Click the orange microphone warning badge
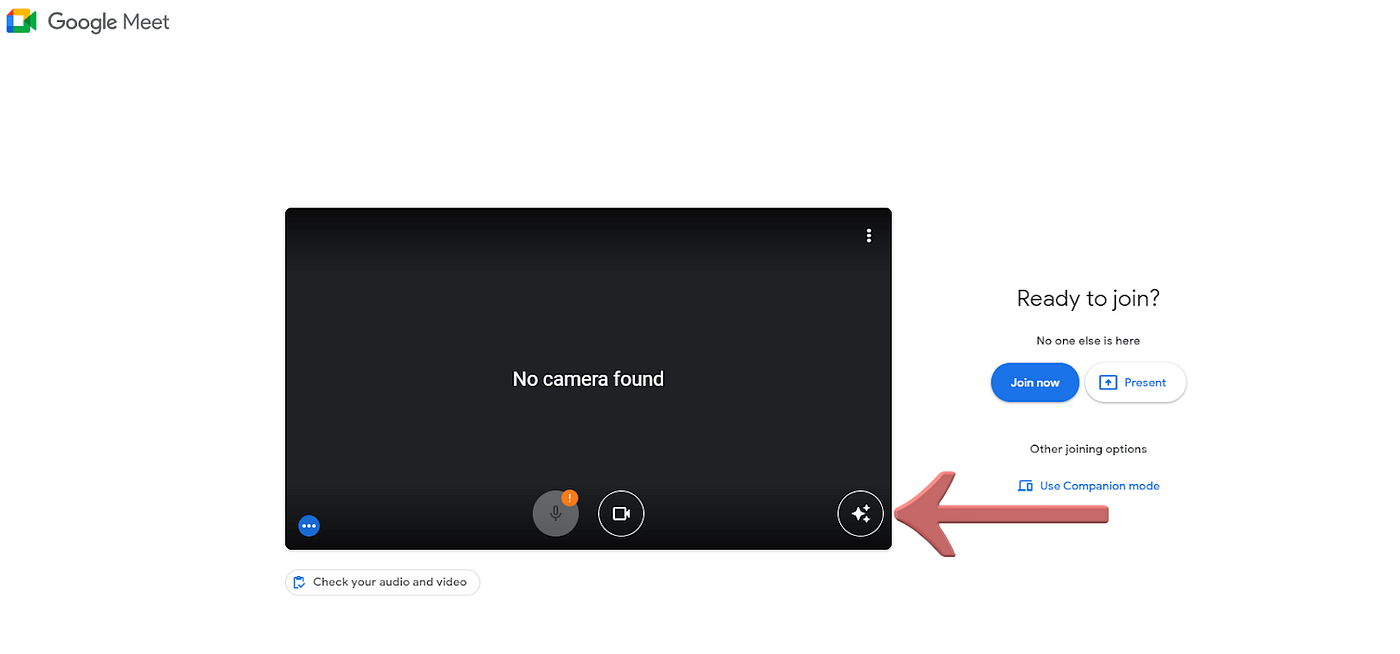Viewport: 1400px width, 654px height. pyautogui.click(x=570, y=496)
